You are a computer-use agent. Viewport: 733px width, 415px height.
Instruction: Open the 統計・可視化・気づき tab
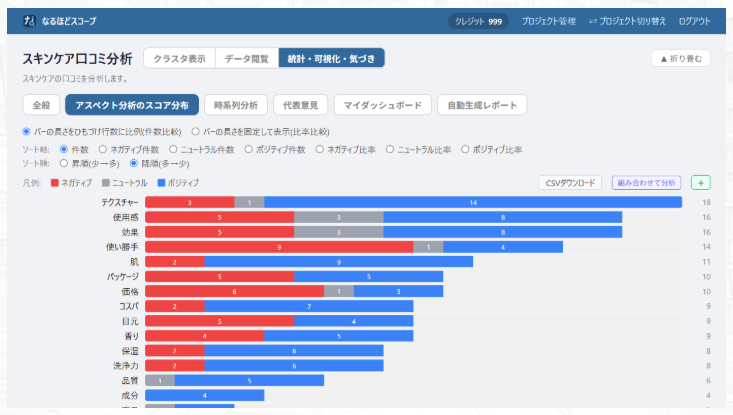point(331,58)
